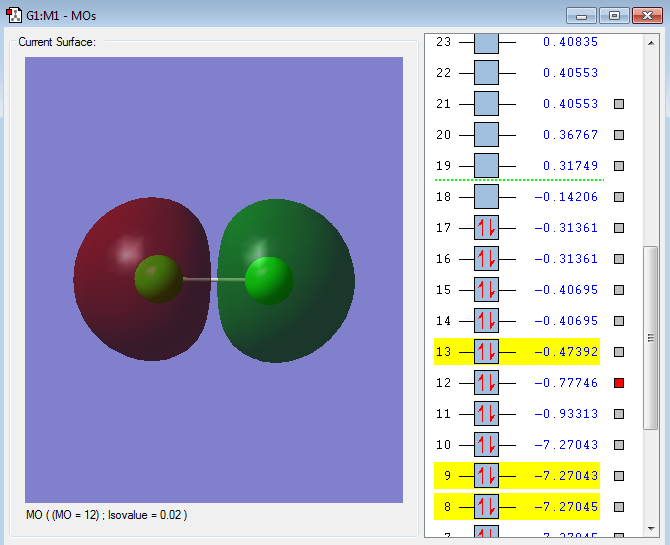Select the orbital box for MO 9

[486, 476]
